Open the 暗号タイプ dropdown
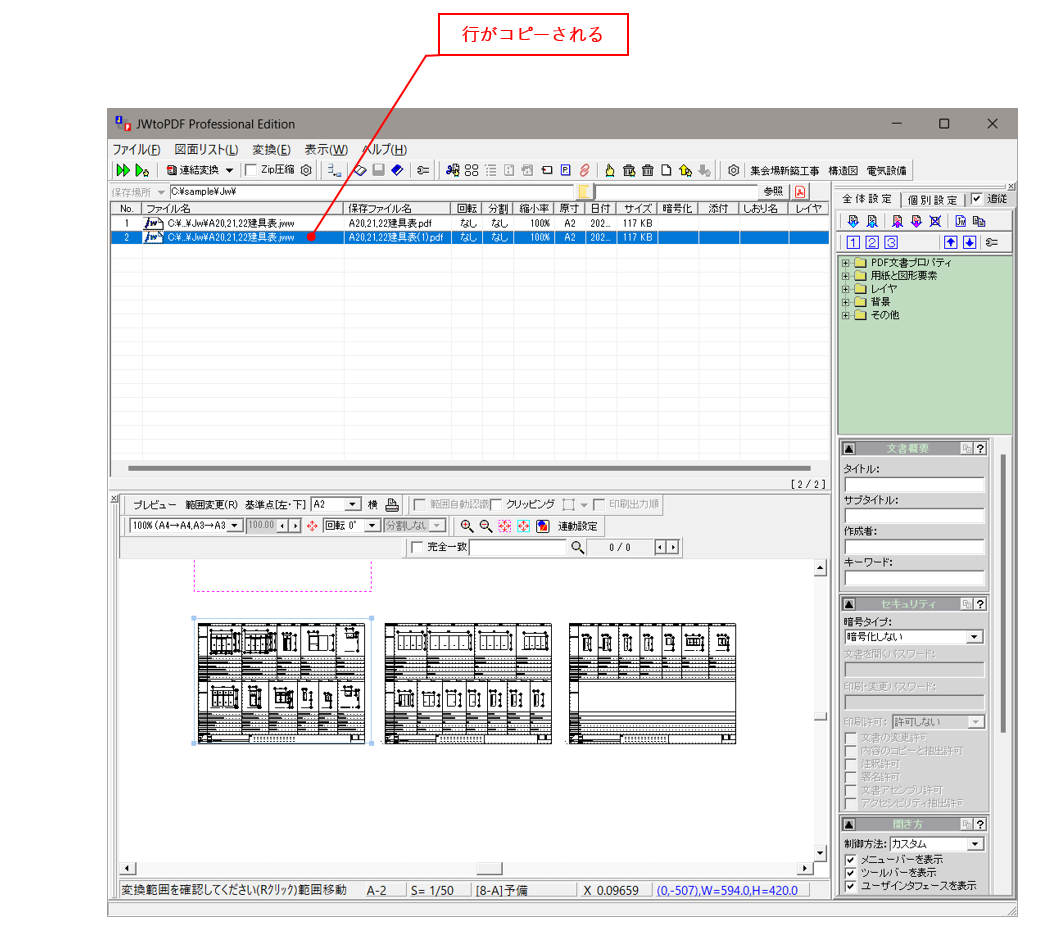Image resolution: width=1044 pixels, height=928 pixels. pyautogui.click(x=974, y=637)
